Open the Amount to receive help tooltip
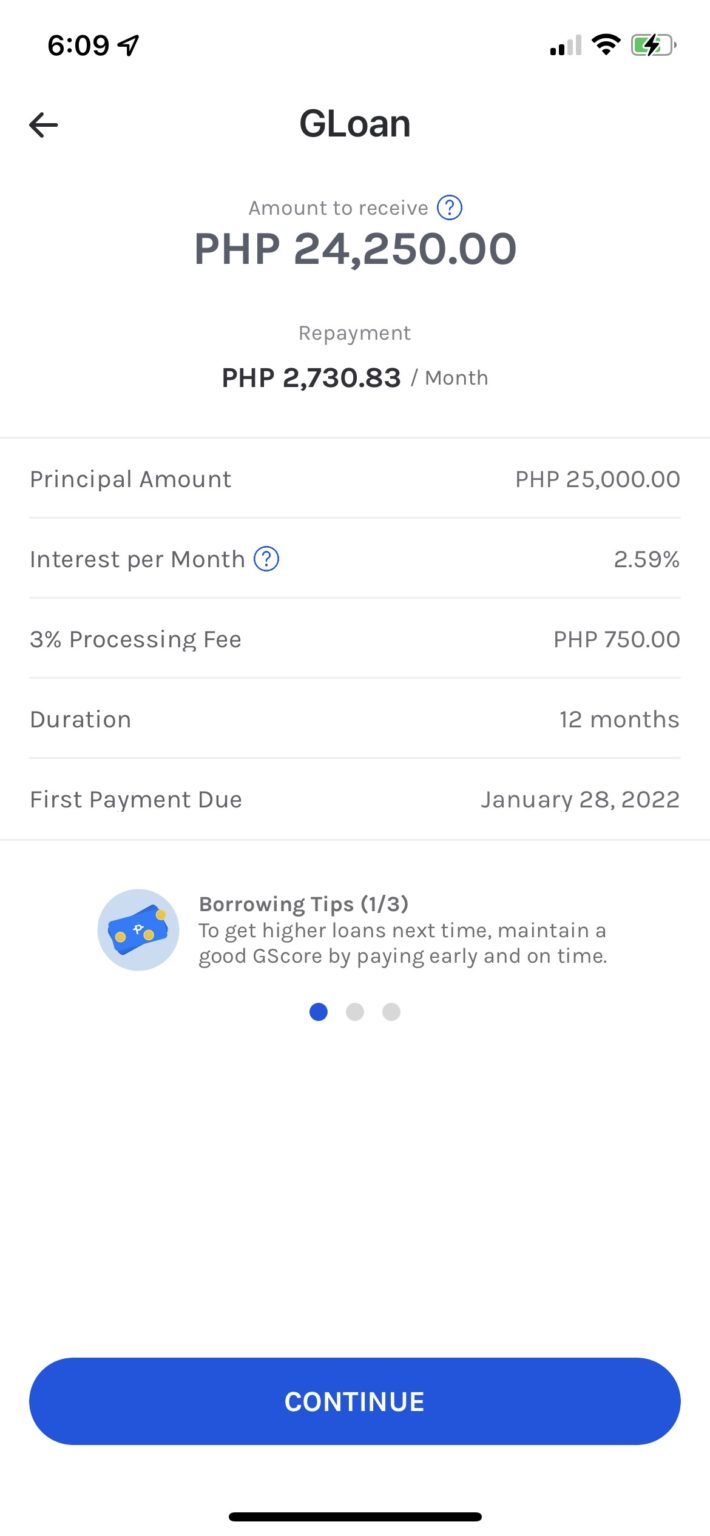 tap(449, 207)
